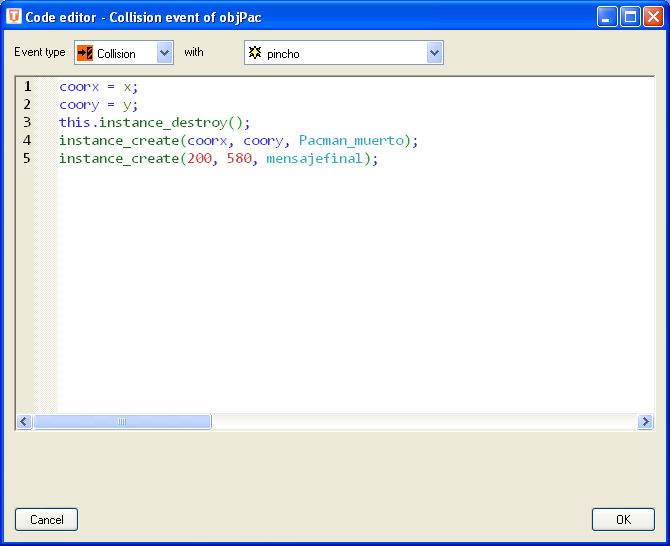The width and height of the screenshot is (670, 546).
Task: Click the Collision event type icon
Action: click(x=85, y=53)
